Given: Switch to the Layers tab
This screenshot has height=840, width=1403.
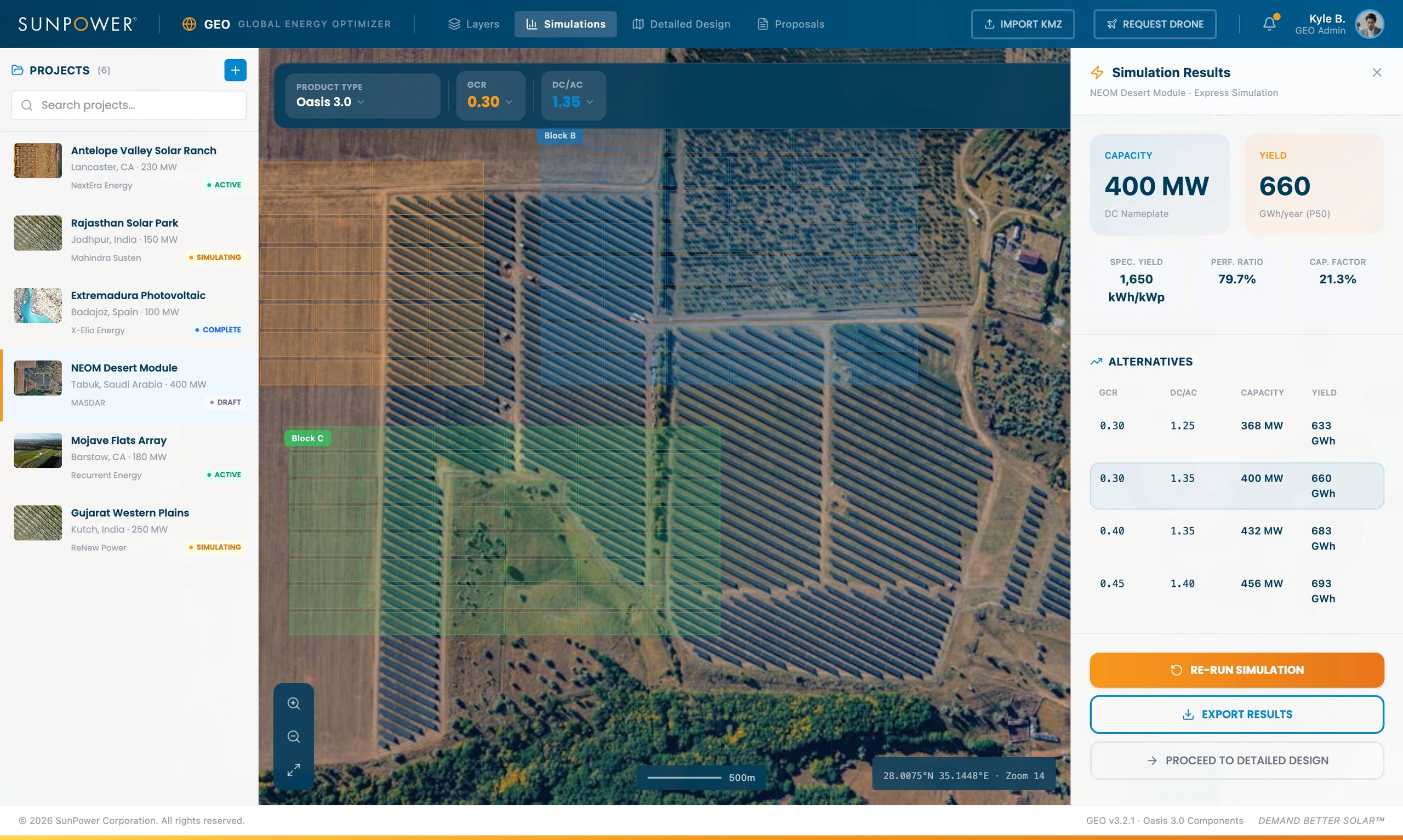Looking at the screenshot, I should [x=474, y=24].
